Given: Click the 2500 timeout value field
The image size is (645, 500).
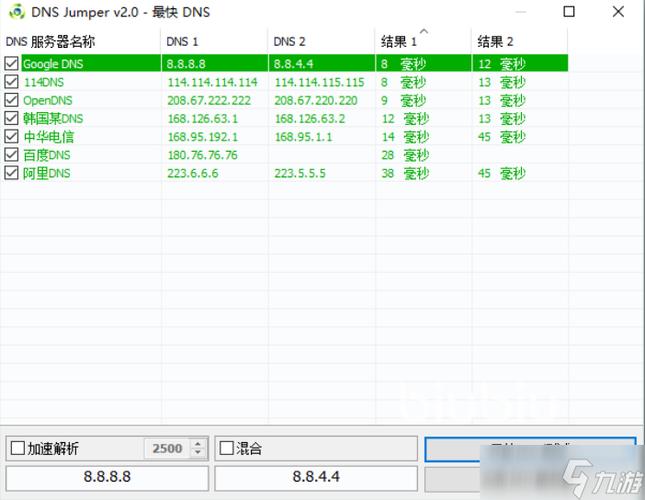Looking at the screenshot, I should [x=167, y=448].
